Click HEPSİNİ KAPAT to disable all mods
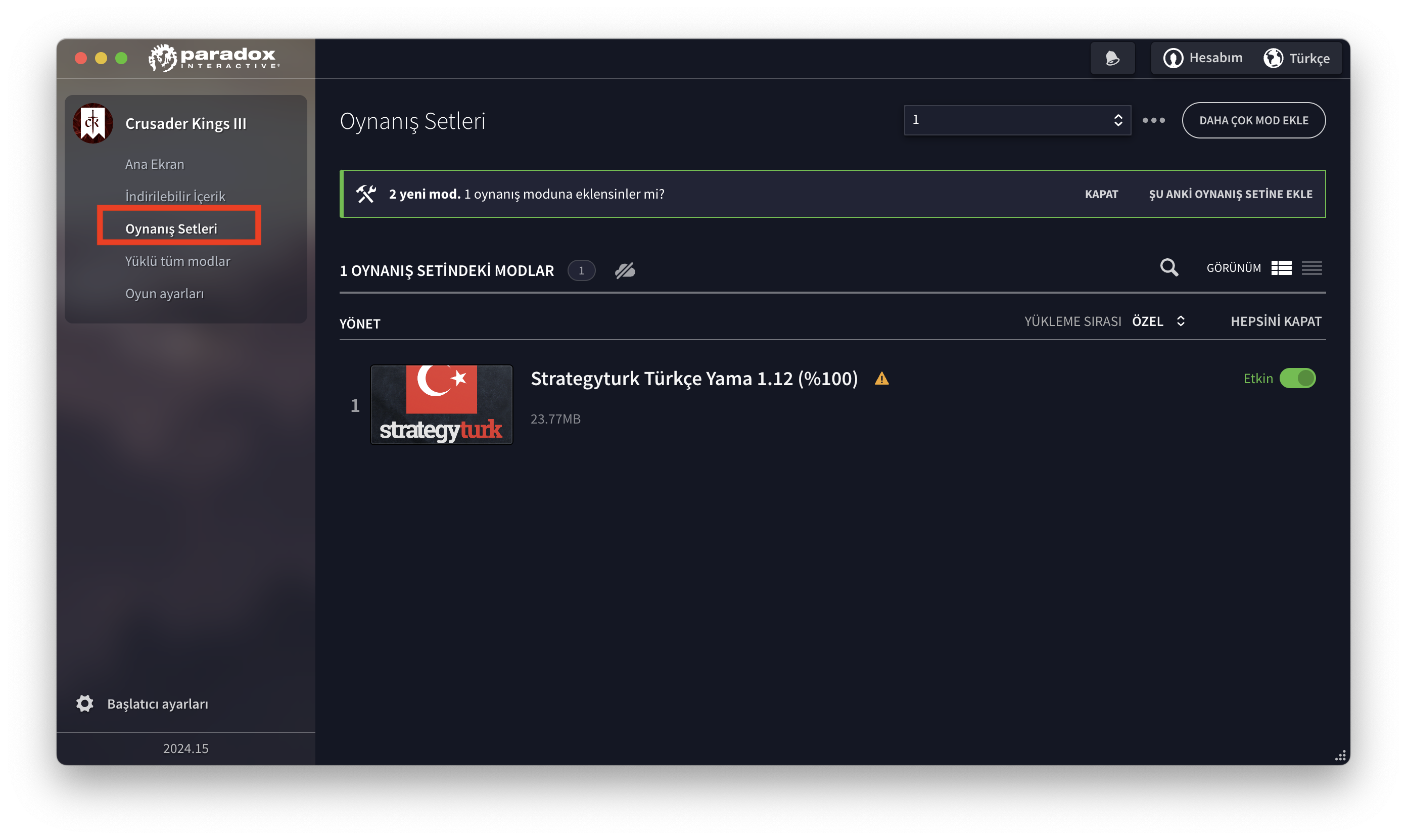This screenshot has width=1407, height=840. (1276, 321)
